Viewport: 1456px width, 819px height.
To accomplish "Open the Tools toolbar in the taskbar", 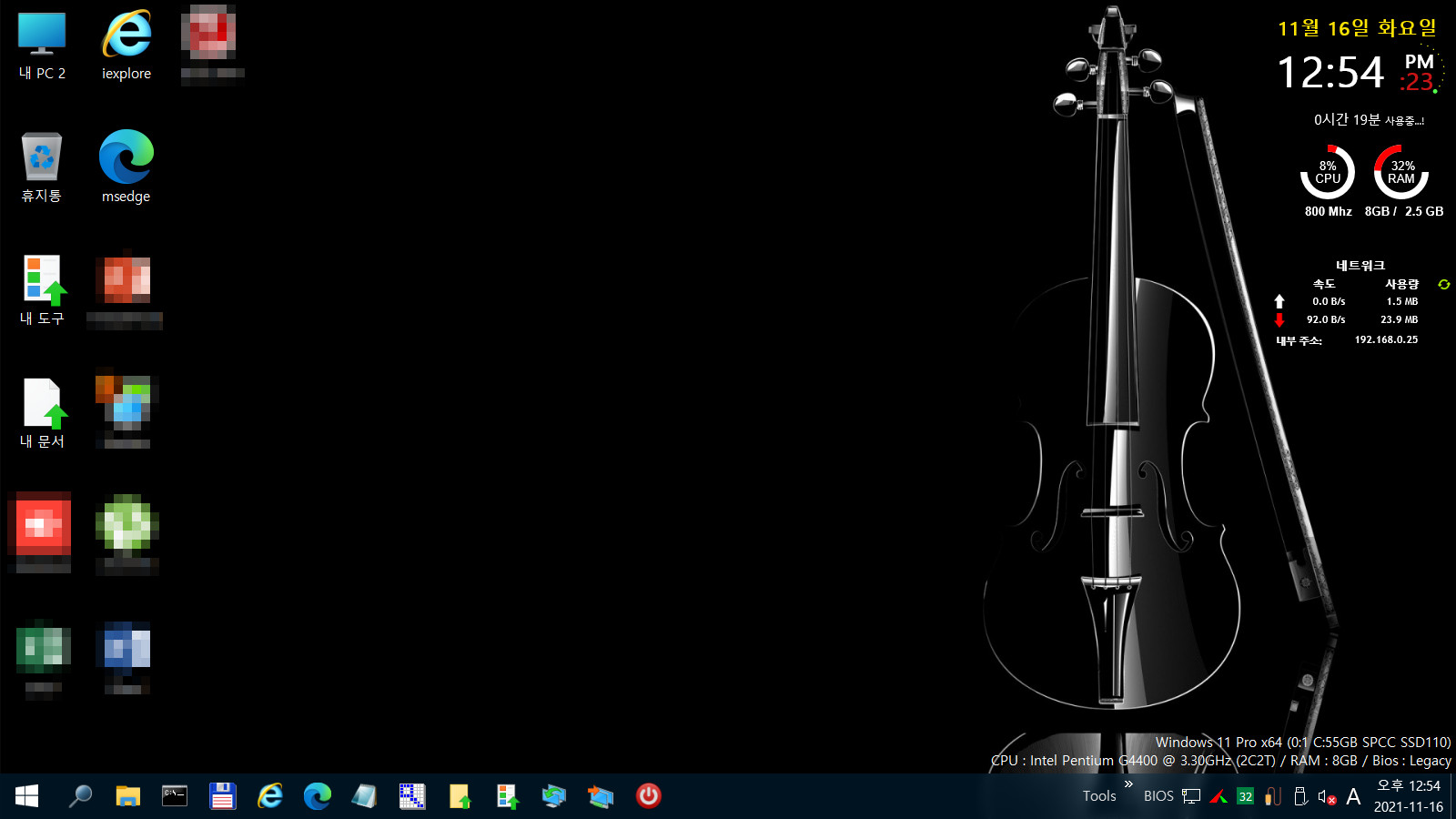I will coord(1099,796).
